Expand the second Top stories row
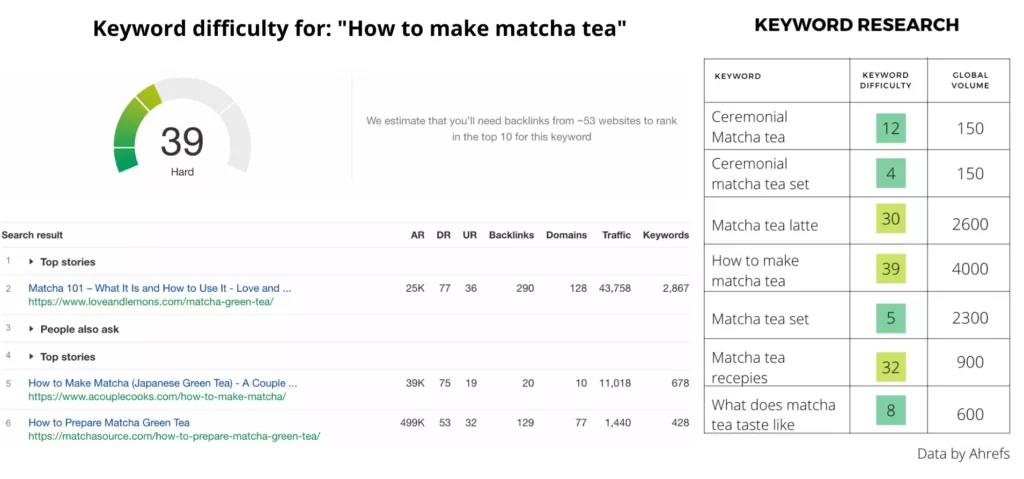This screenshot has width=1024, height=479. click(67, 356)
